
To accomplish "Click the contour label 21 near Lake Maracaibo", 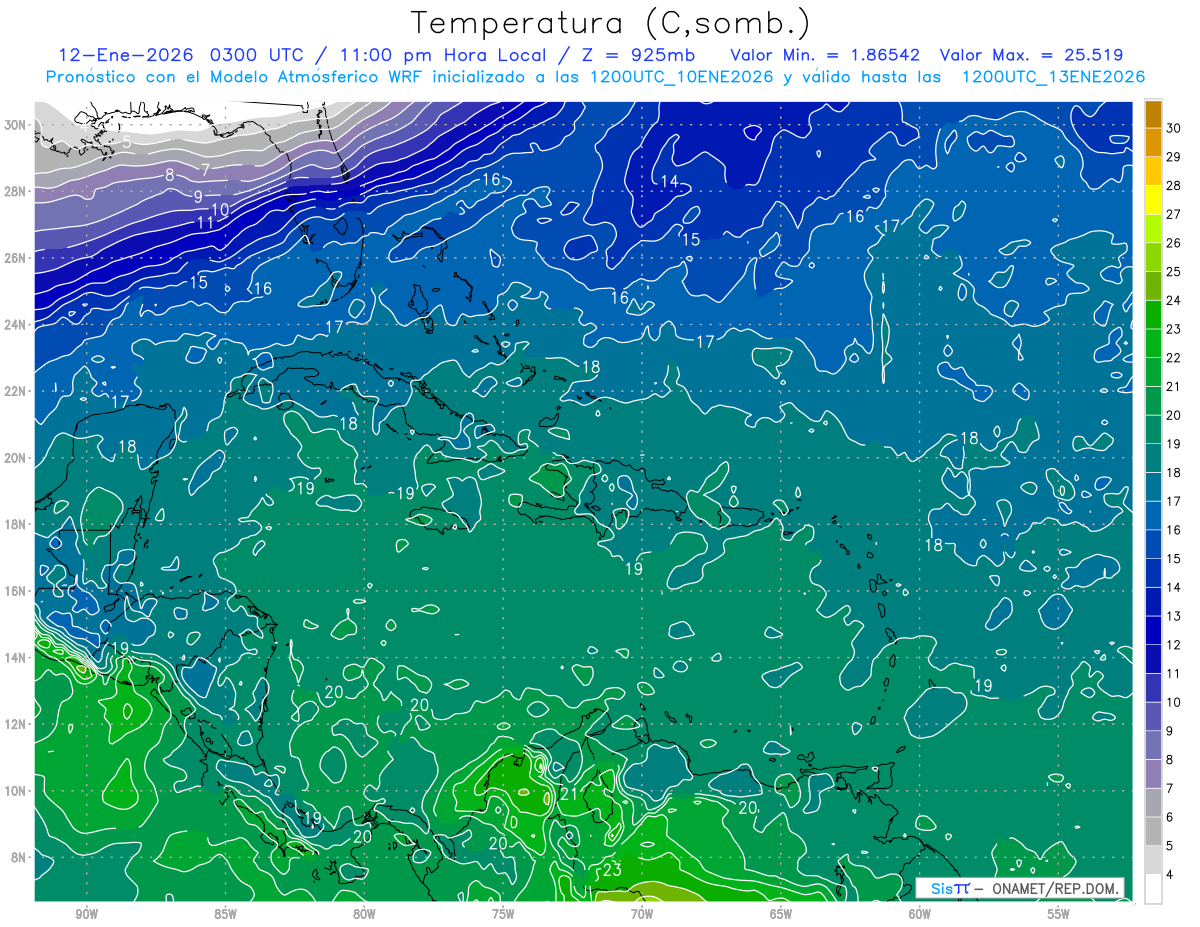I will pos(569,794).
